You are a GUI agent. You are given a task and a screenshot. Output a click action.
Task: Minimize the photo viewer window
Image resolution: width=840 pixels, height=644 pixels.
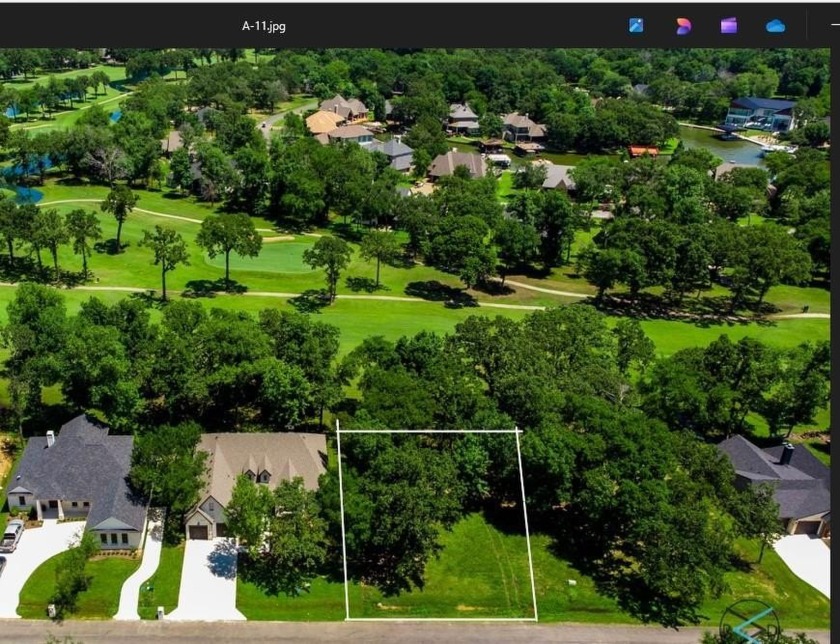click(833, 26)
